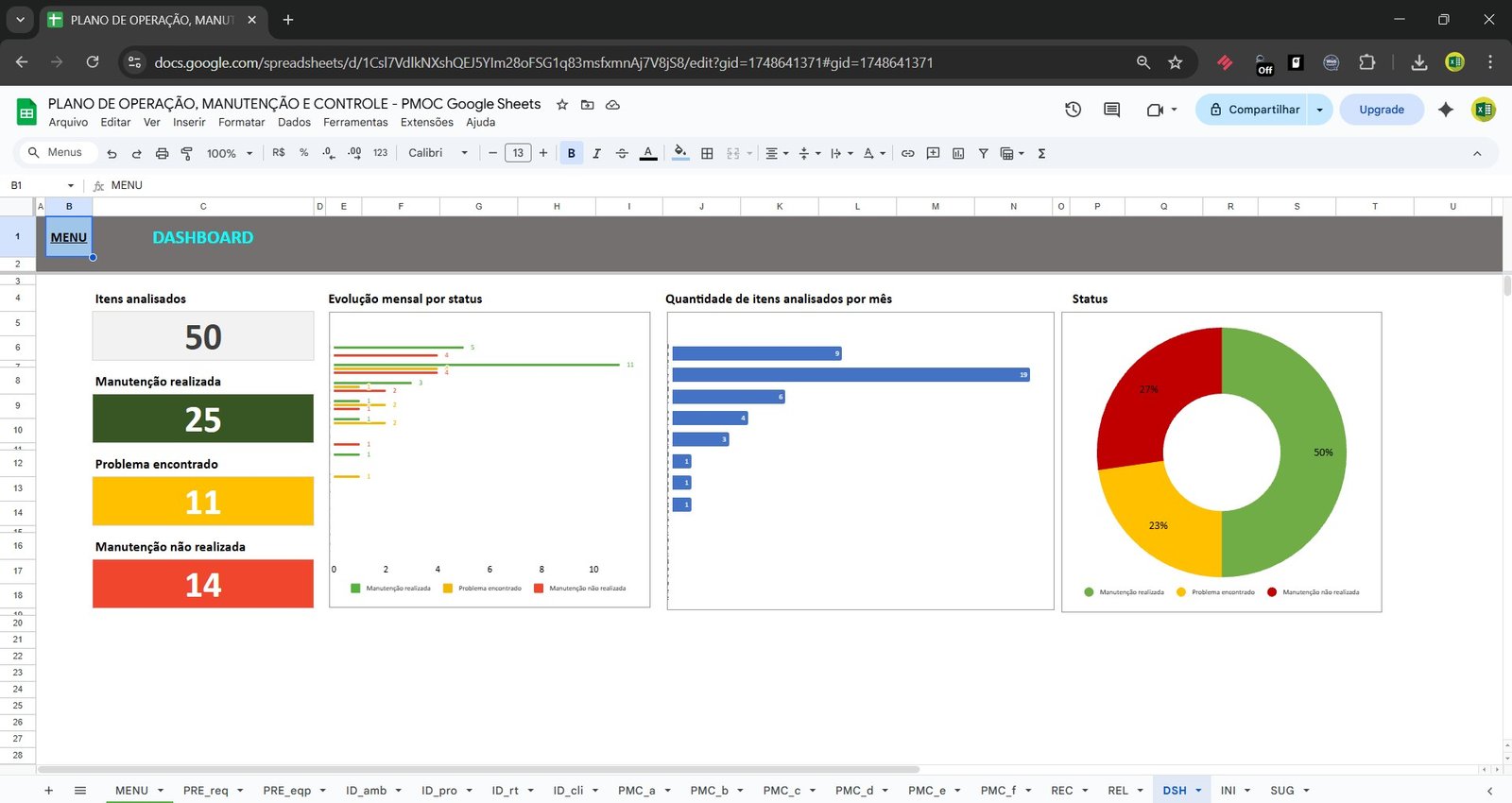Click the Upgrade button
1512x803 pixels.
1381,110
